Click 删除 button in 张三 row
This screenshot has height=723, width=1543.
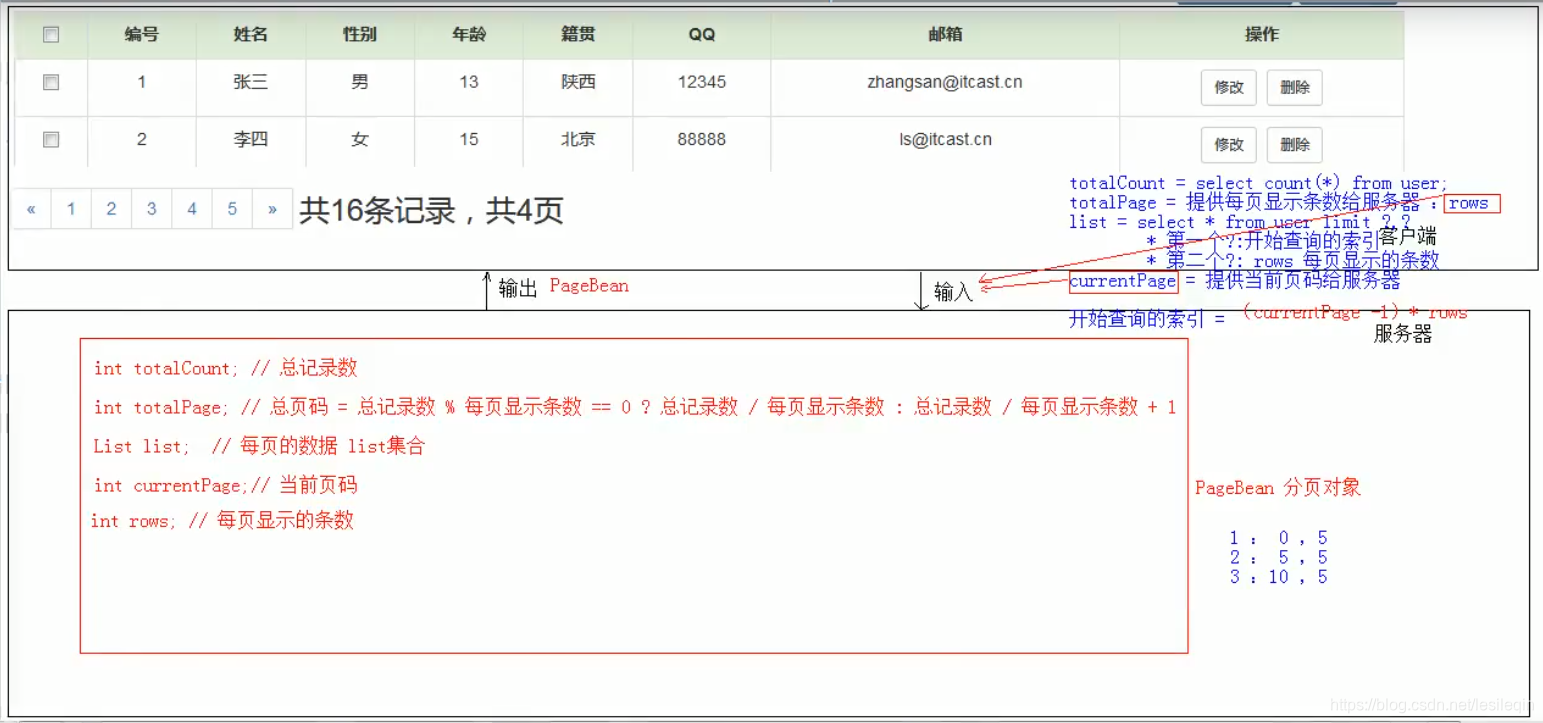1294,87
